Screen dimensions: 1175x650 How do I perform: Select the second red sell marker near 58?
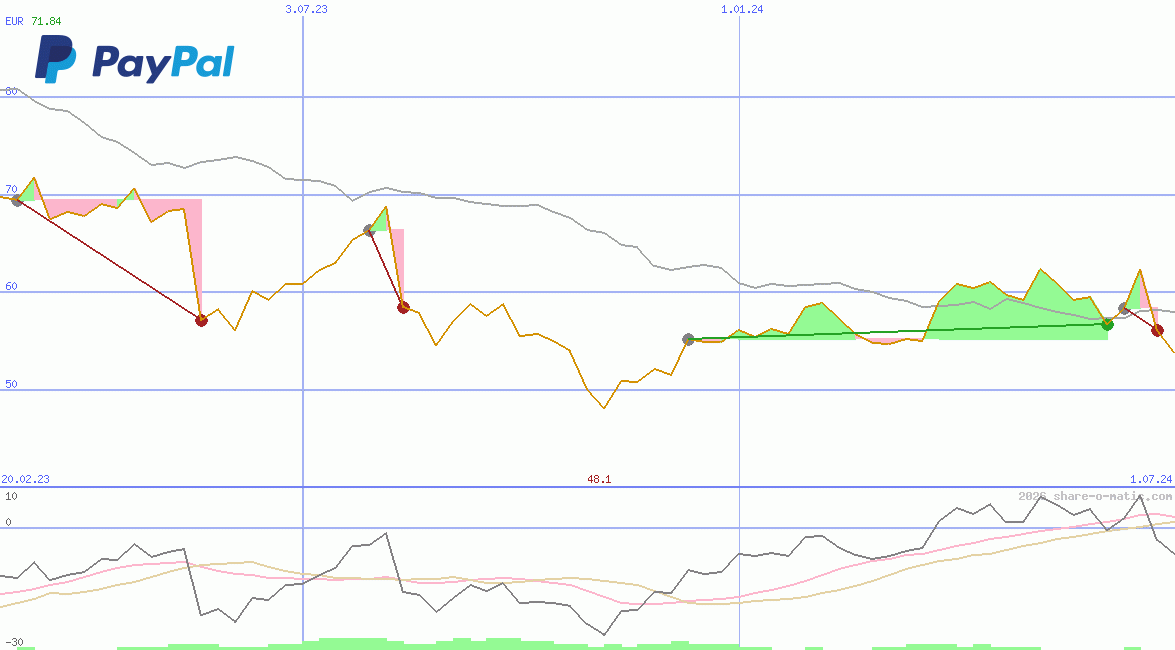pyautogui.click(x=403, y=309)
